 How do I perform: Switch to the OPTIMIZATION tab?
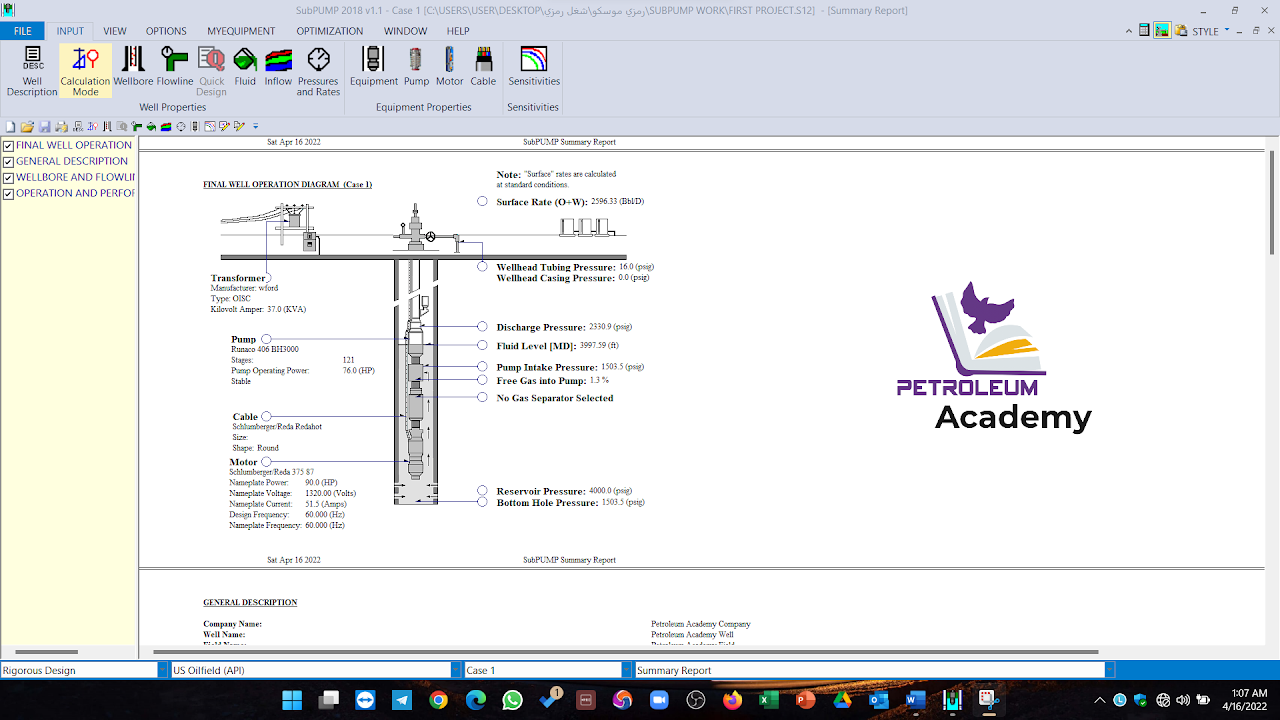pos(330,31)
